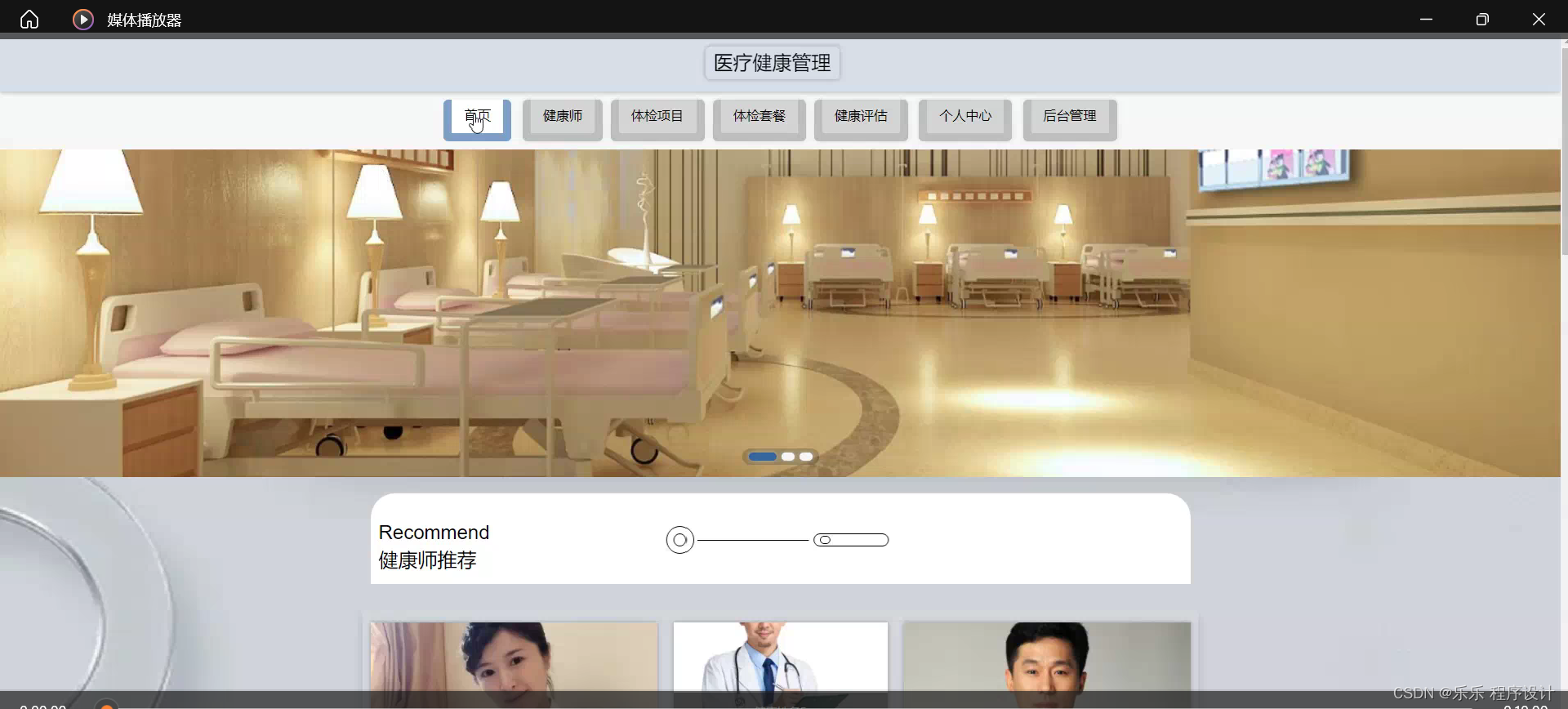
Task: Click the hospital ward banner image
Action: [x=780, y=313]
